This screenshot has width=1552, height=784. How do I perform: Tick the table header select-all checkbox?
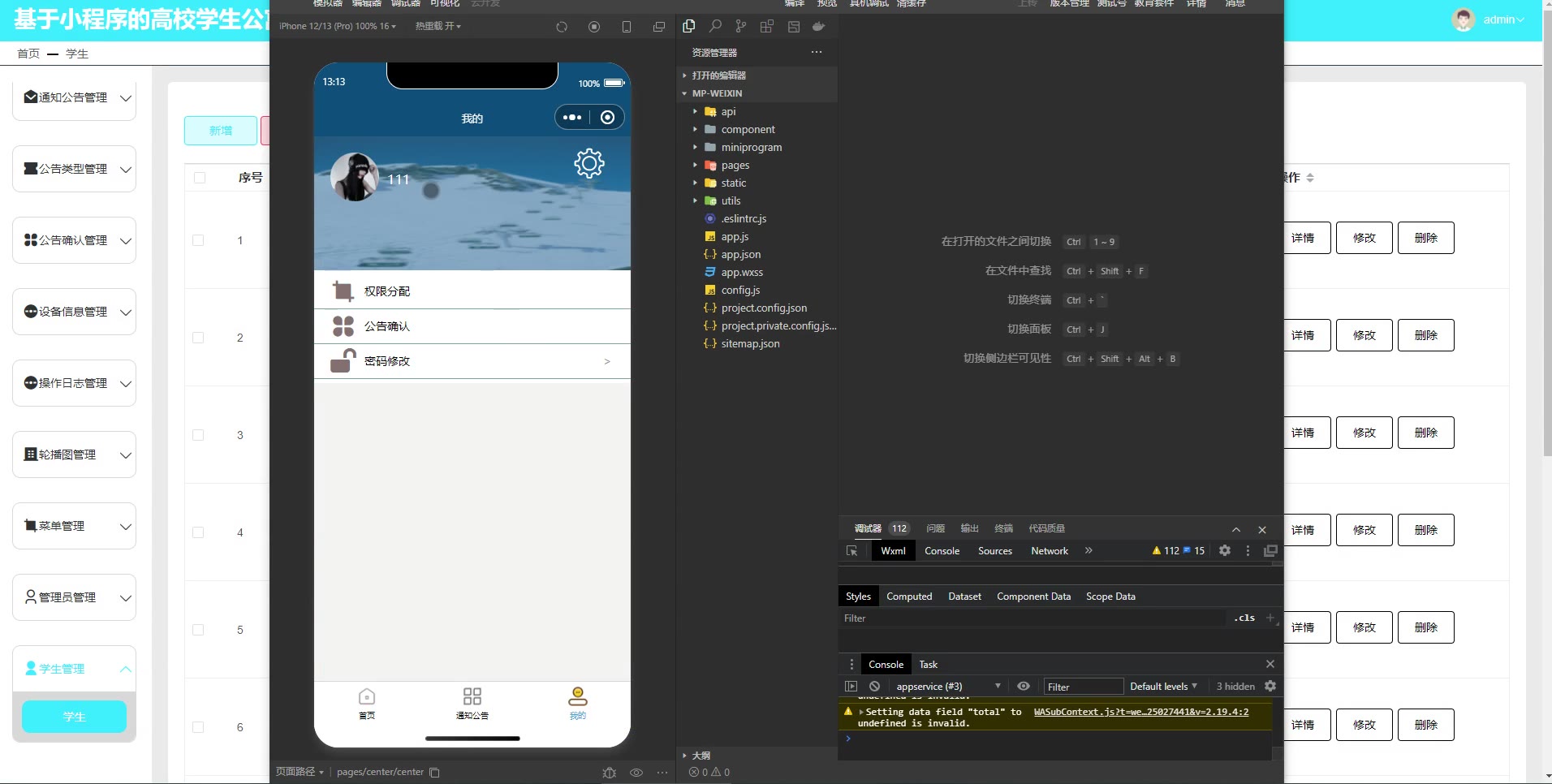[200, 178]
